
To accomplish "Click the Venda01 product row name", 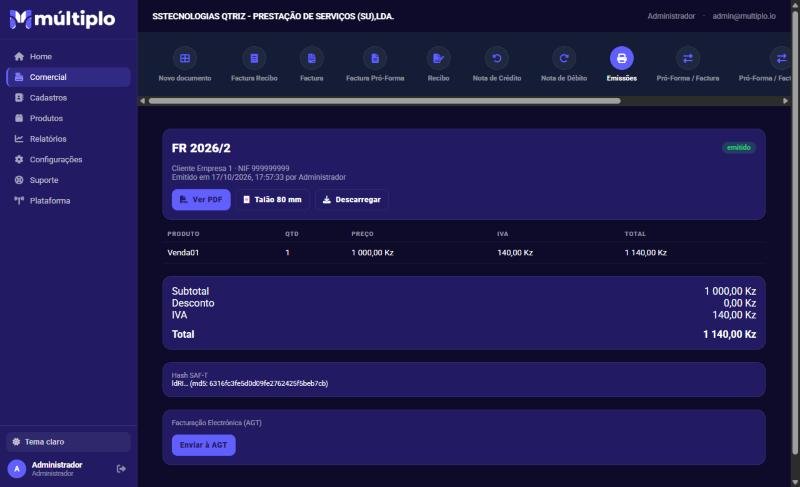I will pyautogui.click(x=183, y=252).
